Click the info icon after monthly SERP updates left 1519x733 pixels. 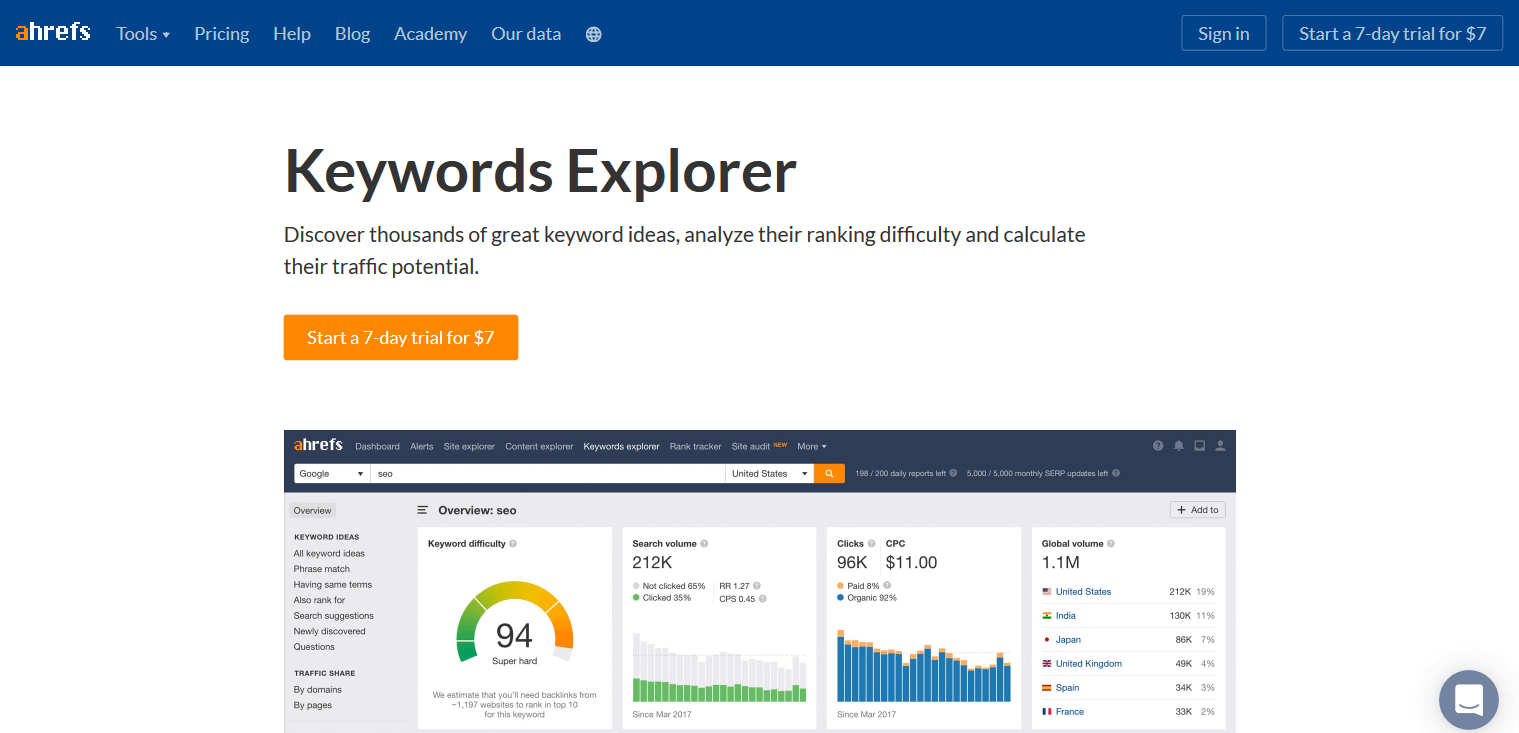point(1116,473)
